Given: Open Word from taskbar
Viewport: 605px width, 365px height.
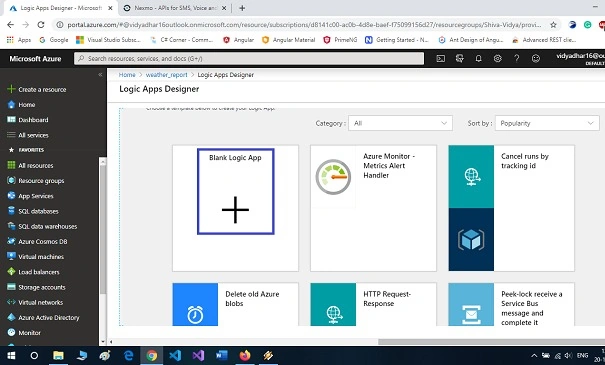Looking at the screenshot, I should pos(221,355).
